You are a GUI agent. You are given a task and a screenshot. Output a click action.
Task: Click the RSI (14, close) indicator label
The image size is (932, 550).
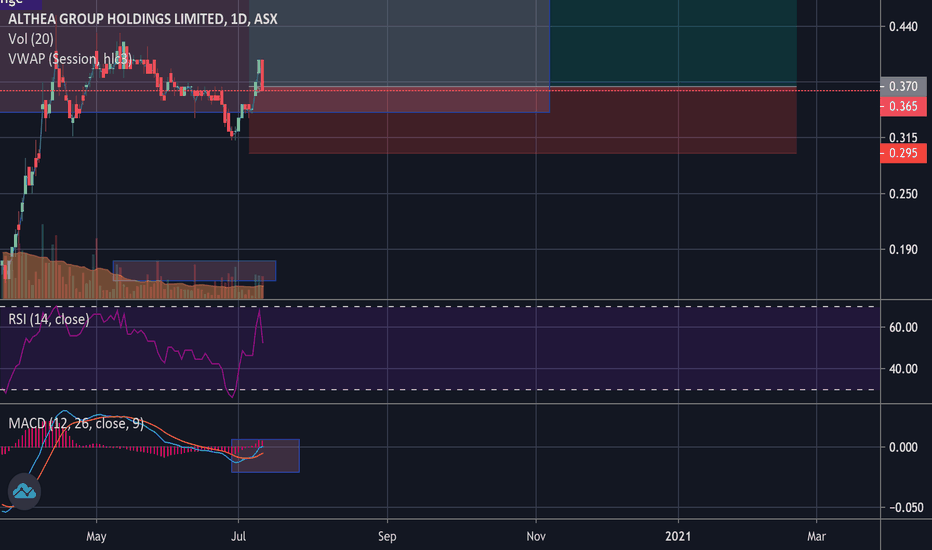tap(49, 319)
